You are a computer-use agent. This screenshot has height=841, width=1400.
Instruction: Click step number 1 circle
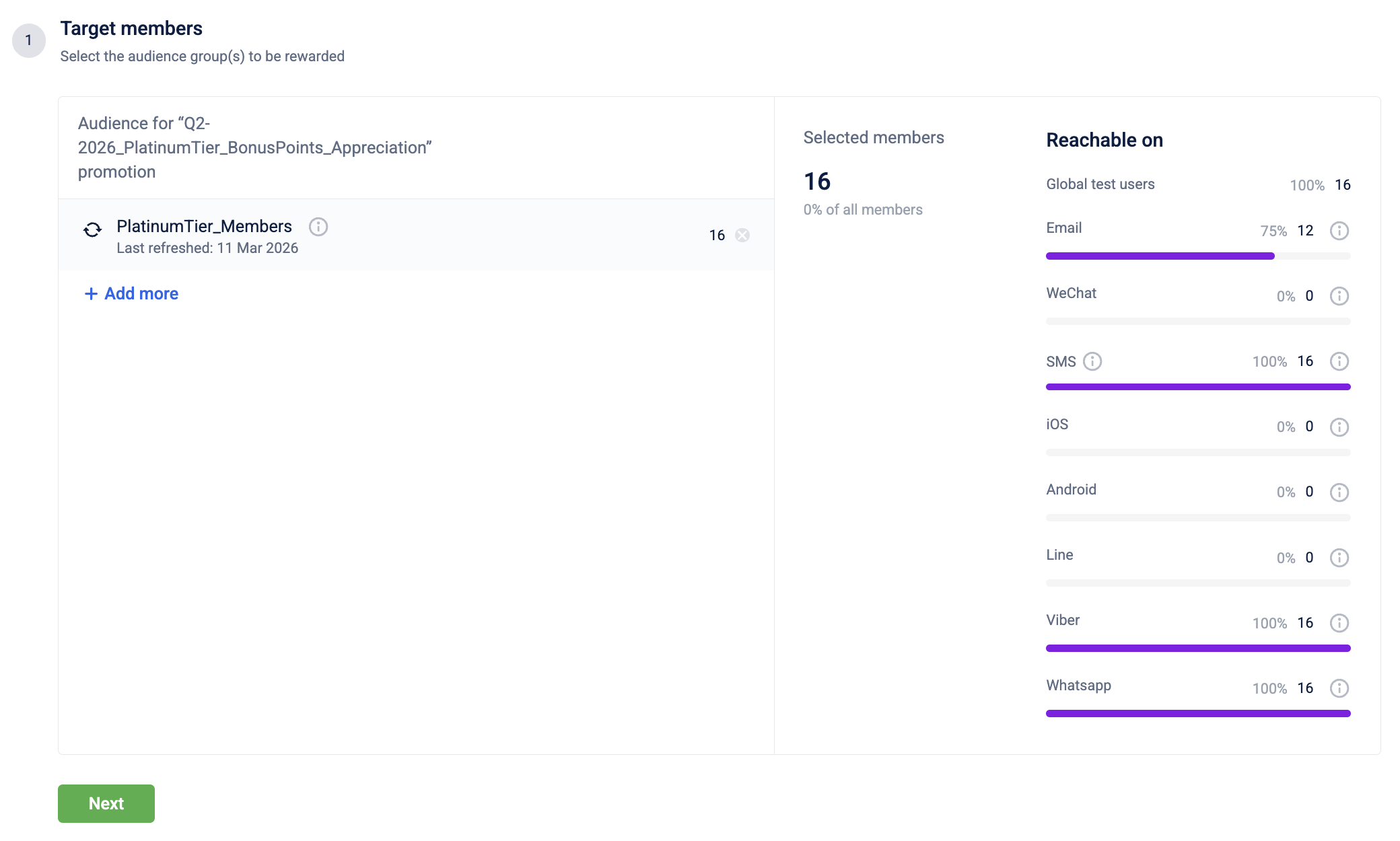click(28, 40)
